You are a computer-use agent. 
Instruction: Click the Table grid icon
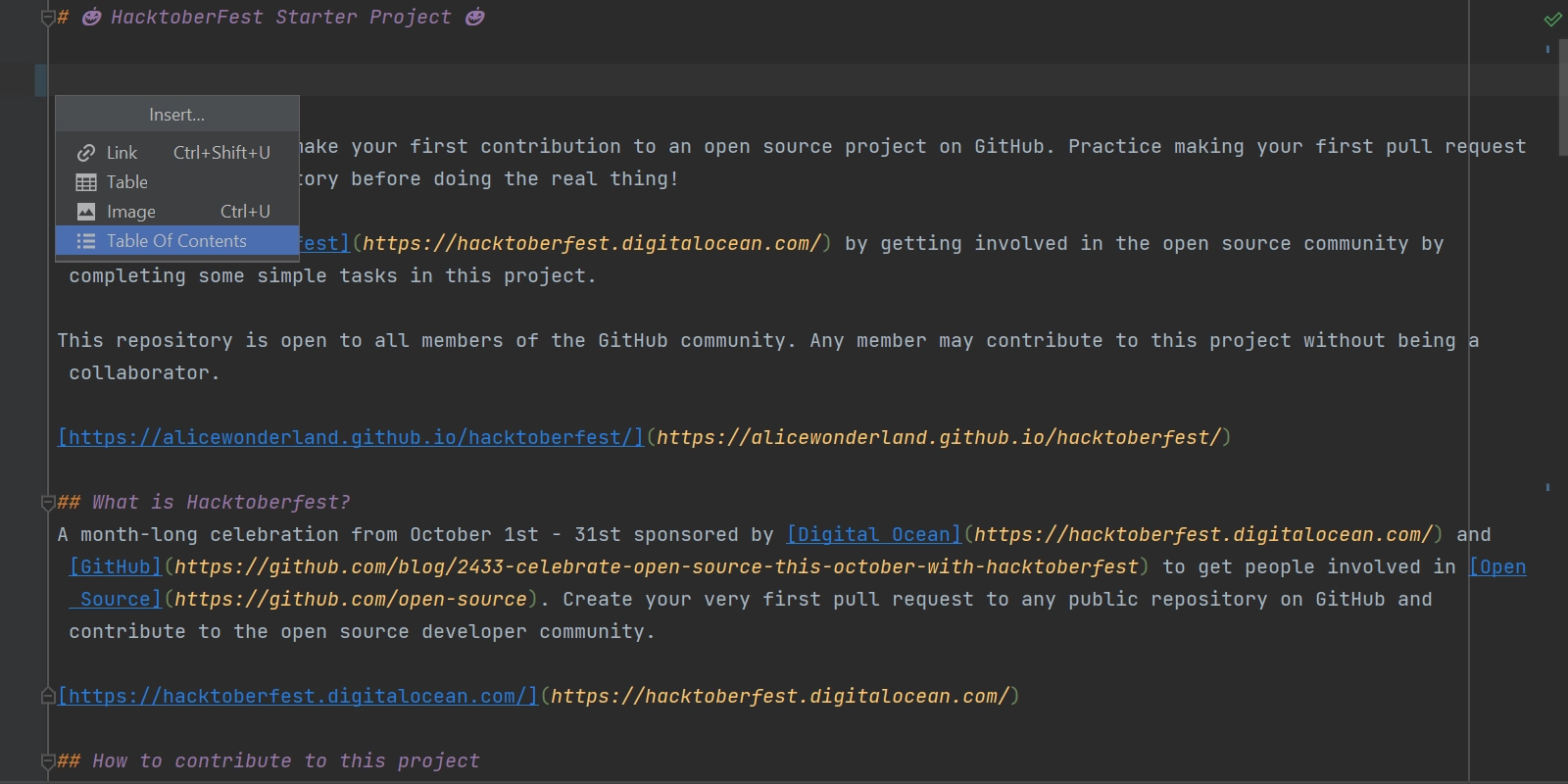86,182
